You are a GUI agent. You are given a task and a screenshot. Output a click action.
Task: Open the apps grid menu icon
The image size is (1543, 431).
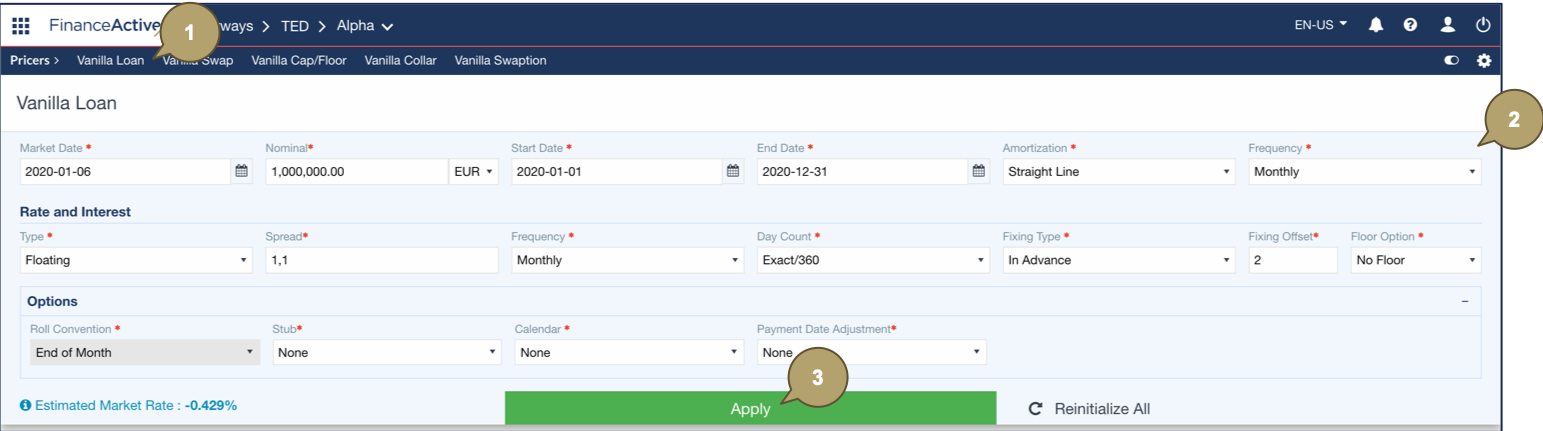20,25
